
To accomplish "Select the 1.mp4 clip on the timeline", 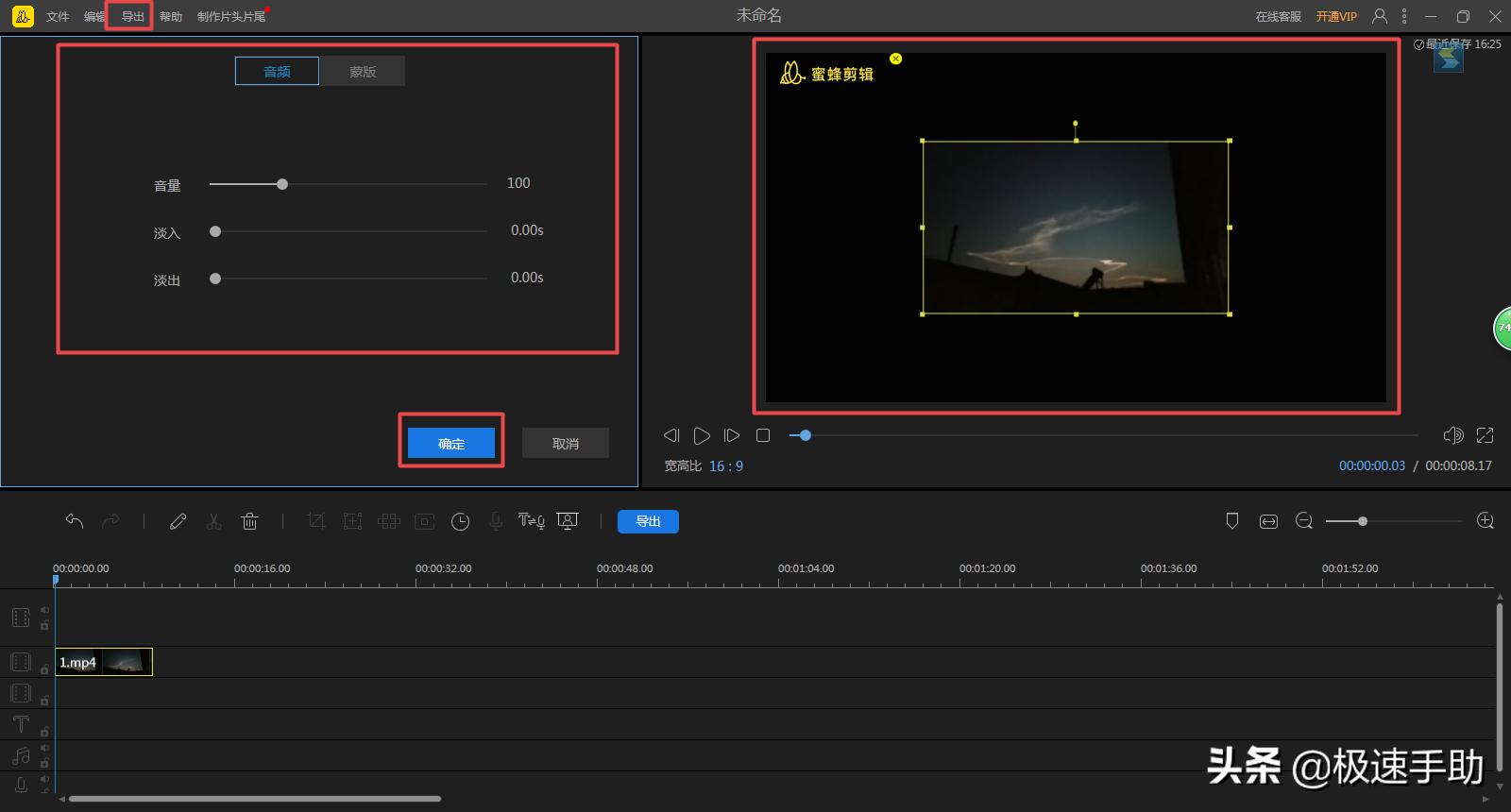I will (x=103, y=663).
